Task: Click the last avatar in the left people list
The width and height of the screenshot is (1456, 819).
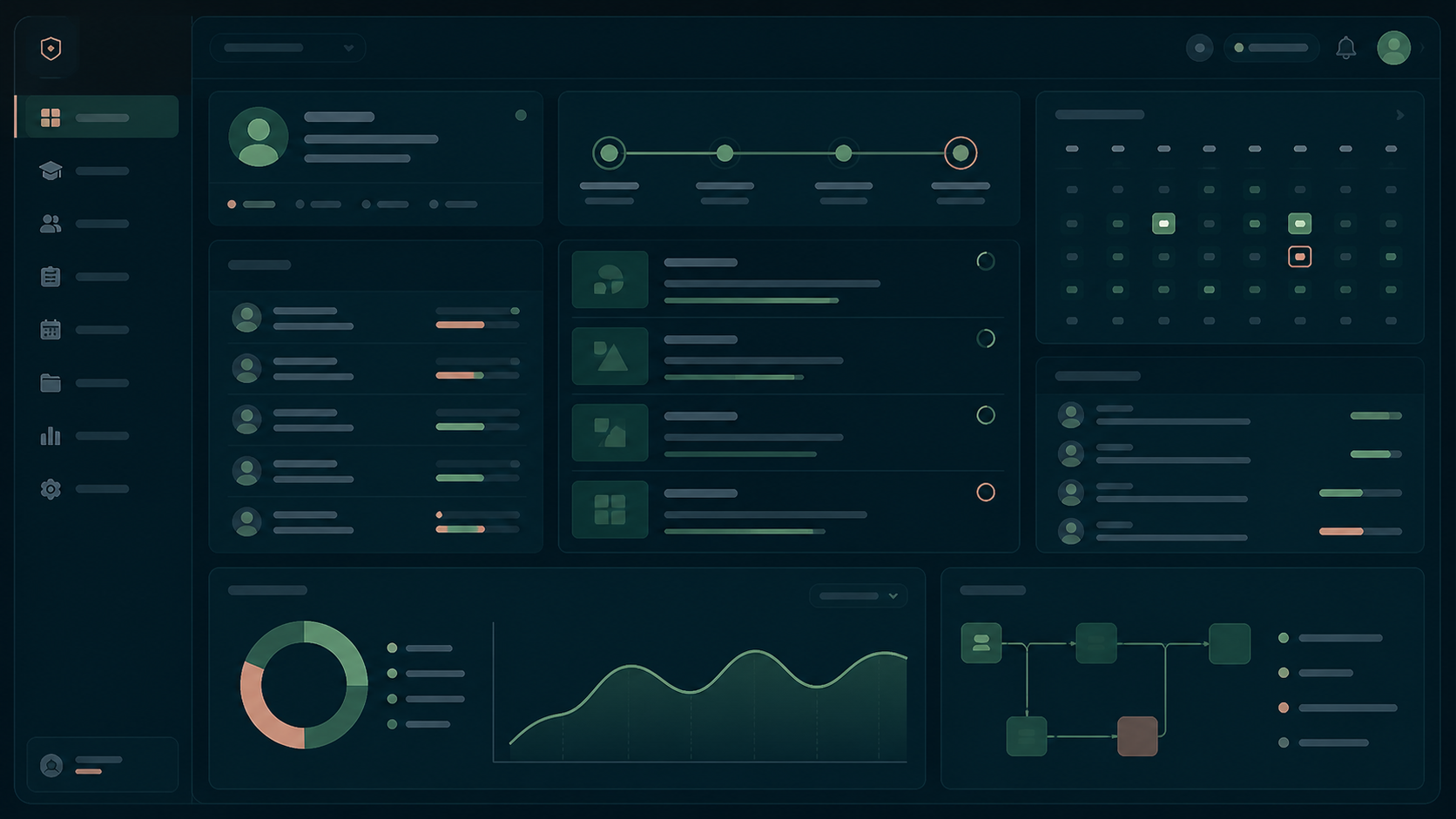Action: 246,522
